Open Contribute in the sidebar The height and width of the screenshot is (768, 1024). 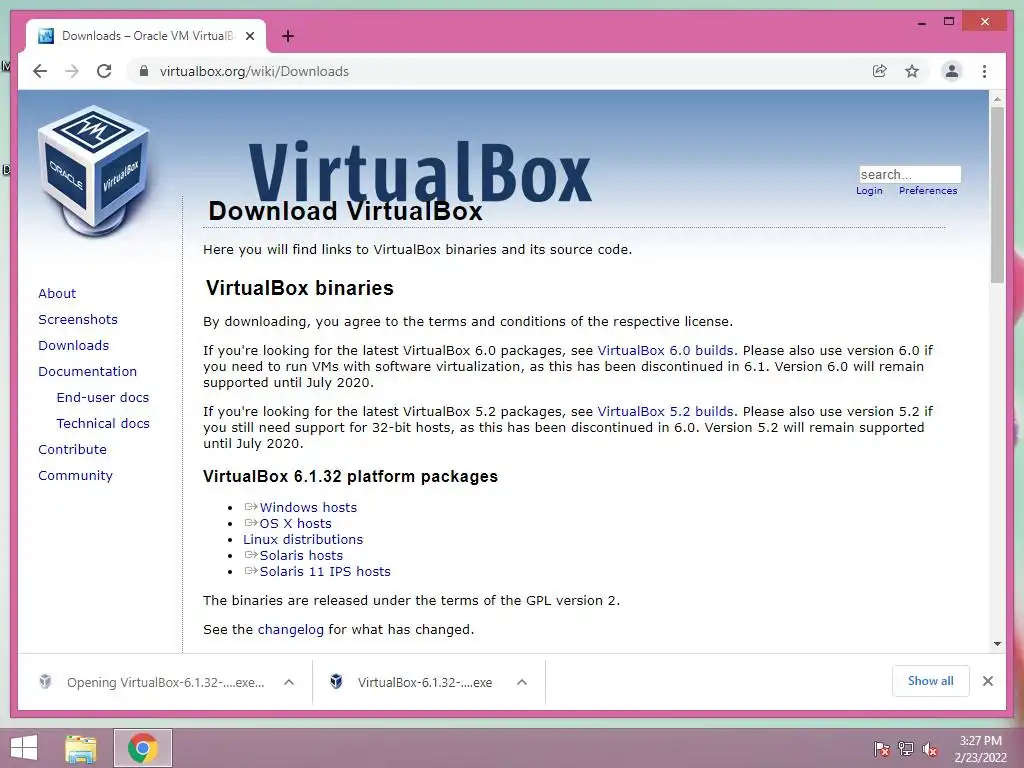tap(72, 450)
